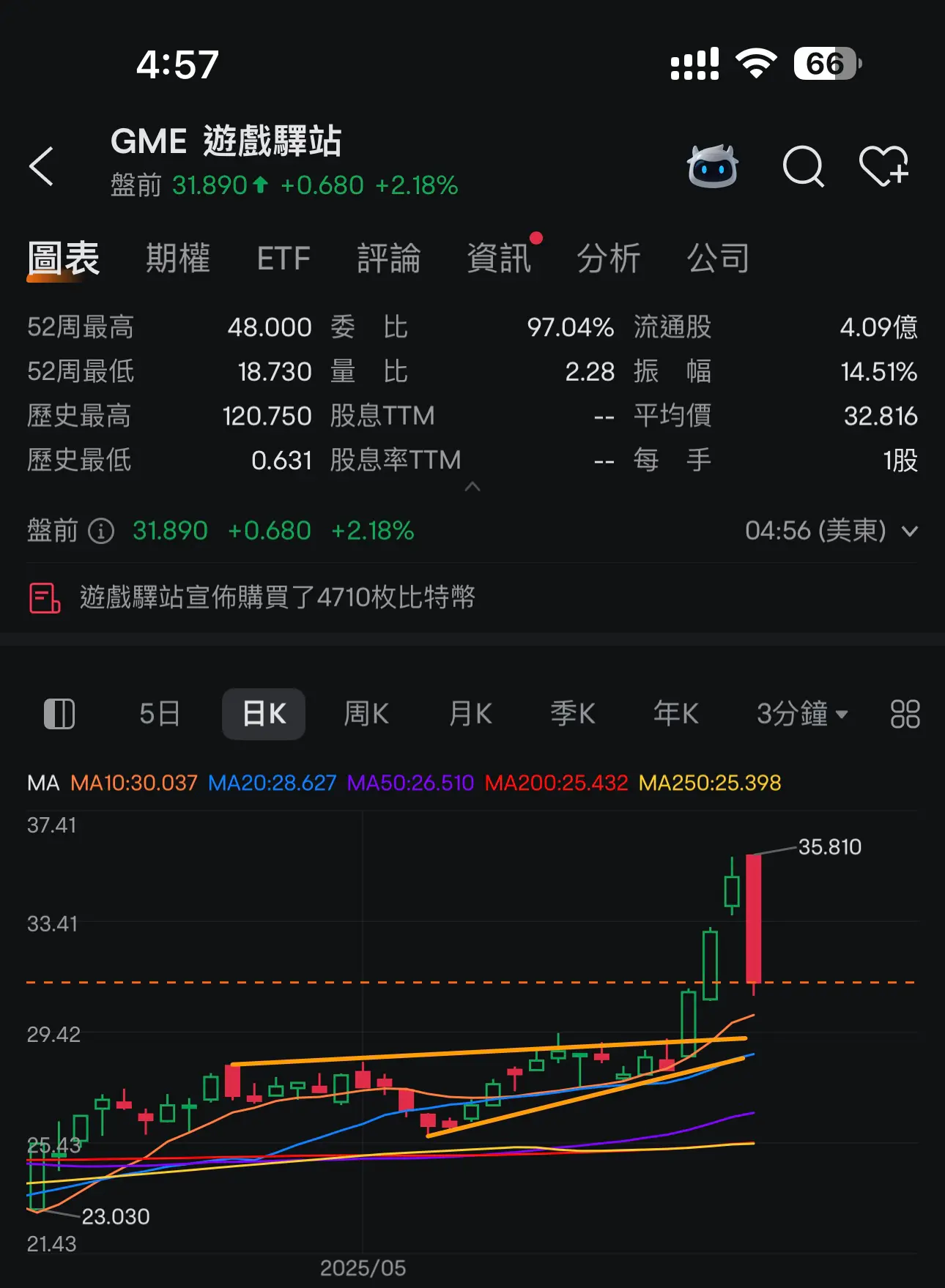
Task: Tap the MA50:26.510 value
Action: tap(410, 783)
